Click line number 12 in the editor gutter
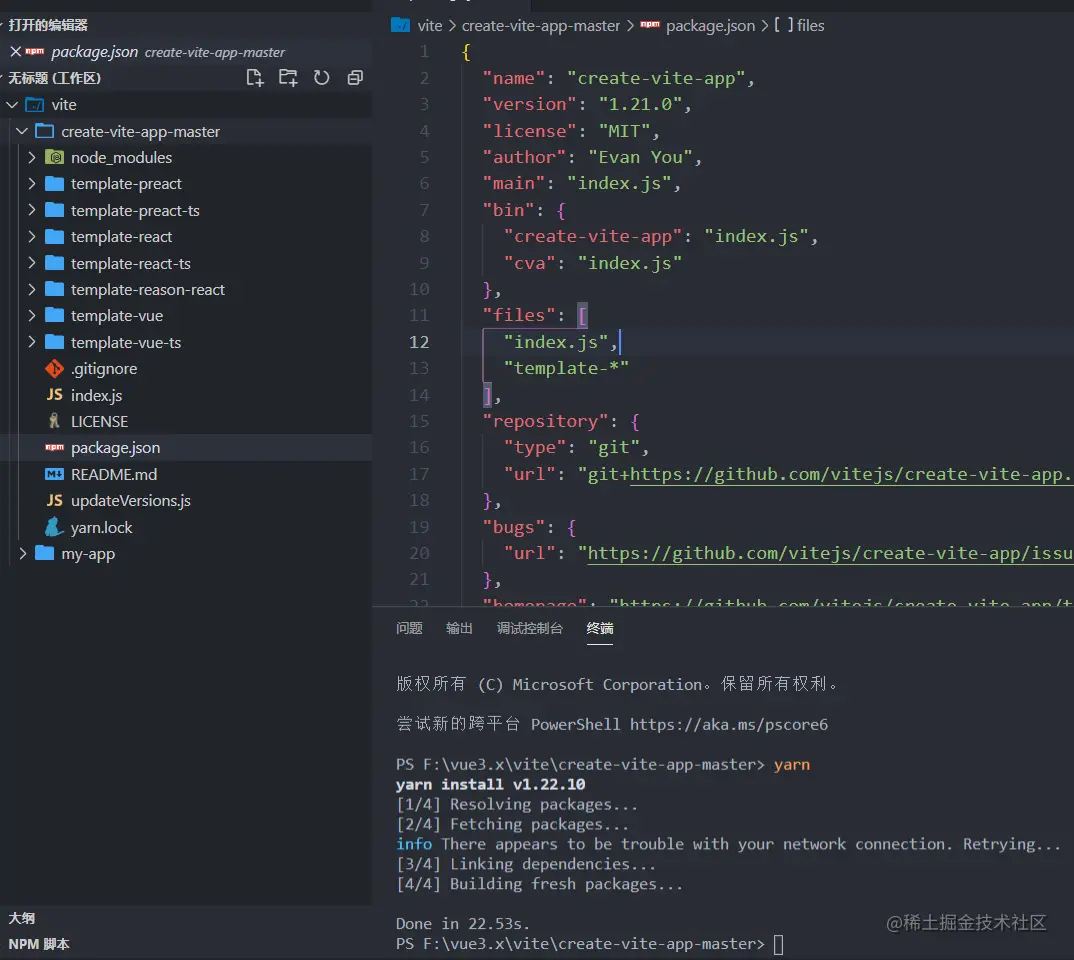The width and height of the screenshot is (1074, 960). click(x=419, y=342)
